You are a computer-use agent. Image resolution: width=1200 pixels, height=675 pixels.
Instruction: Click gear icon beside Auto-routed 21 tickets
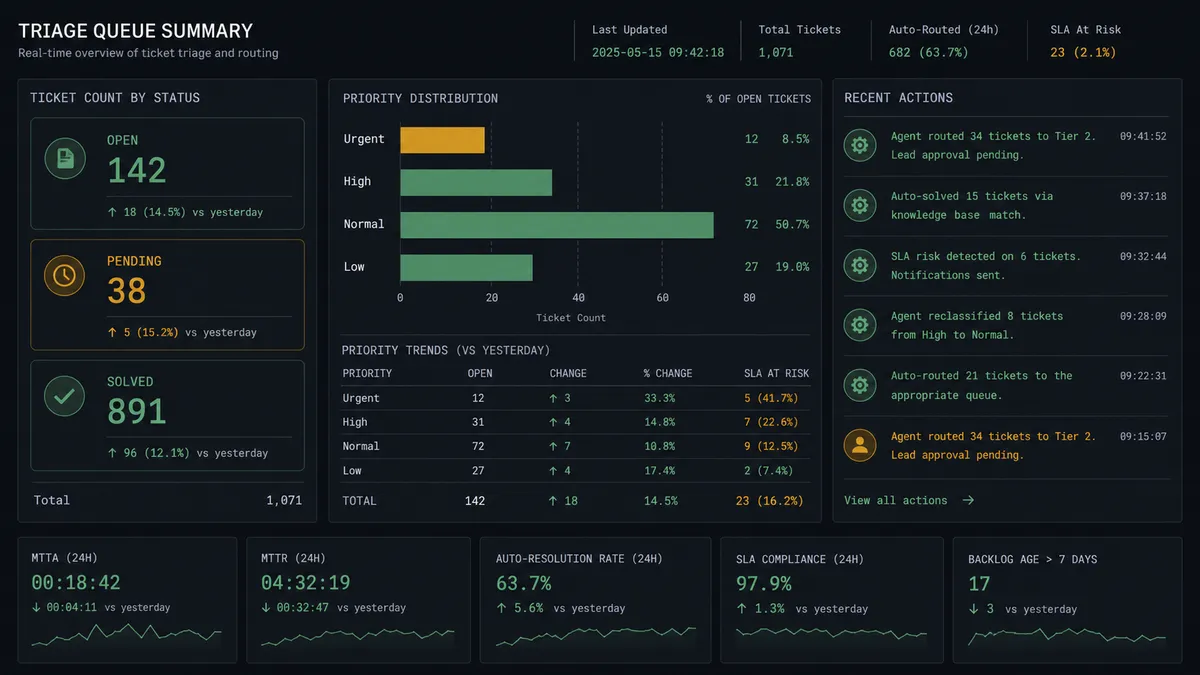click(859, 385)
